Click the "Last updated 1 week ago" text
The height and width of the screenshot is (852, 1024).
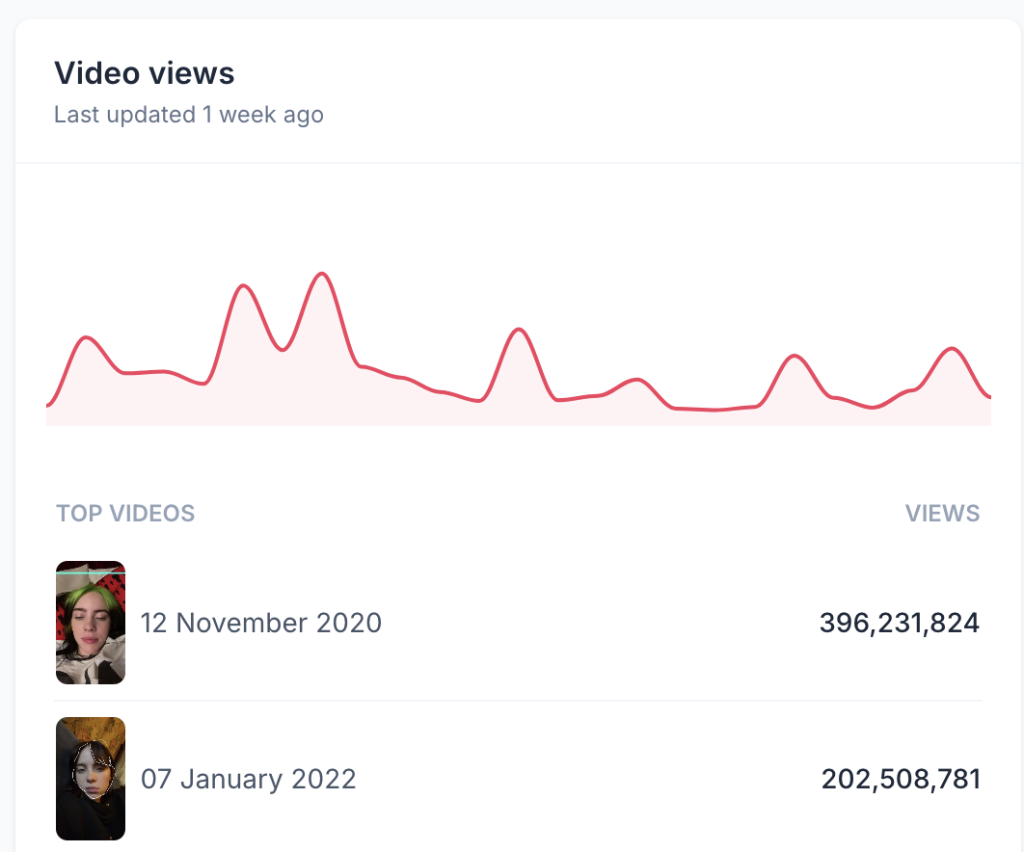coord(188,115)
